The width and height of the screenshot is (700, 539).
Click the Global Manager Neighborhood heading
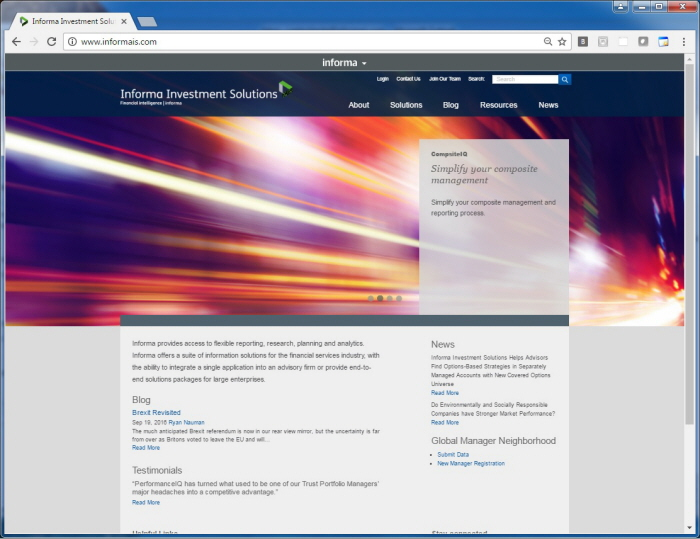493,441
